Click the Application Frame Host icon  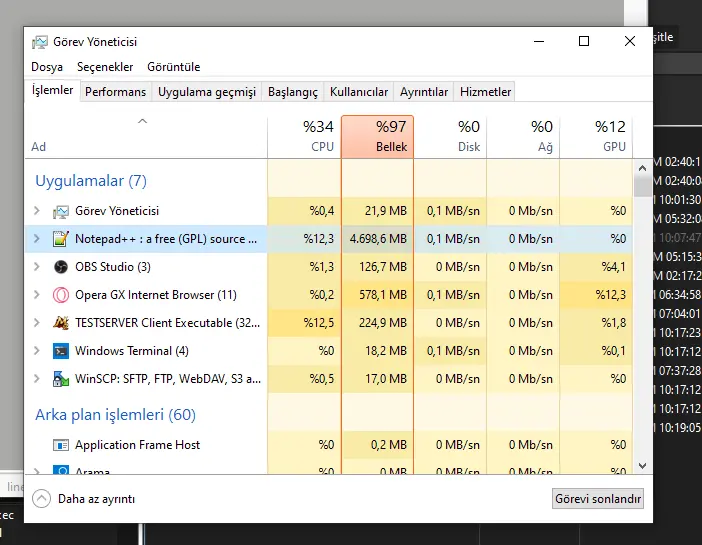[61, 445]
